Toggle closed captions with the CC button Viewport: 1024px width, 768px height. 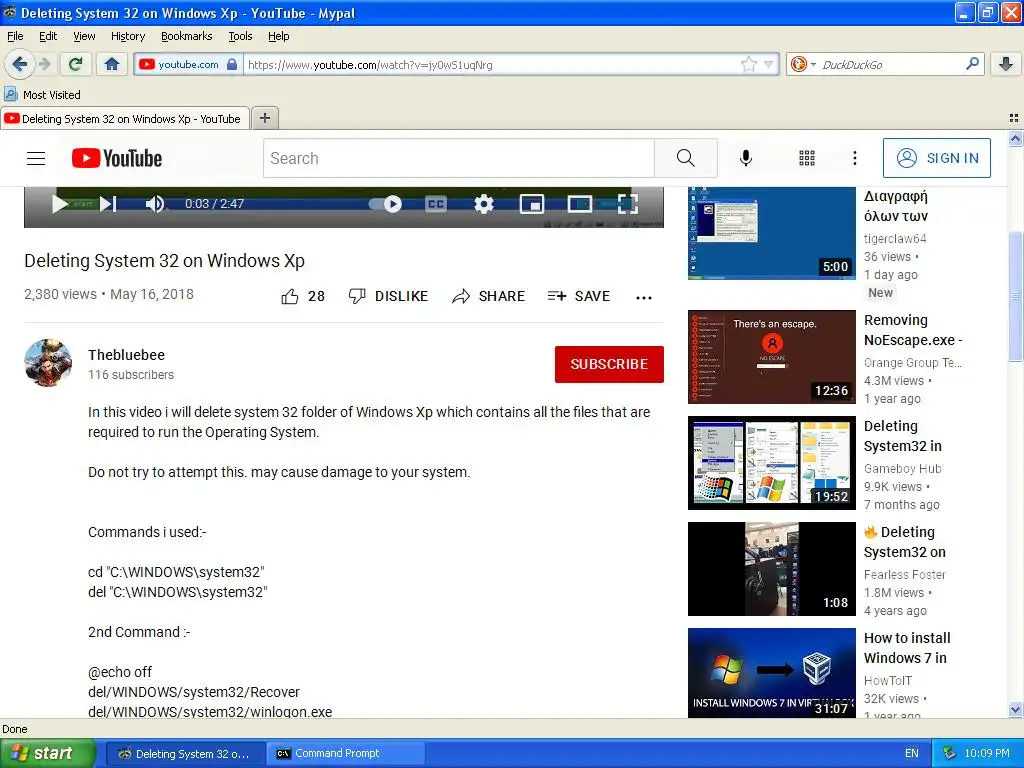pos(436,204)
